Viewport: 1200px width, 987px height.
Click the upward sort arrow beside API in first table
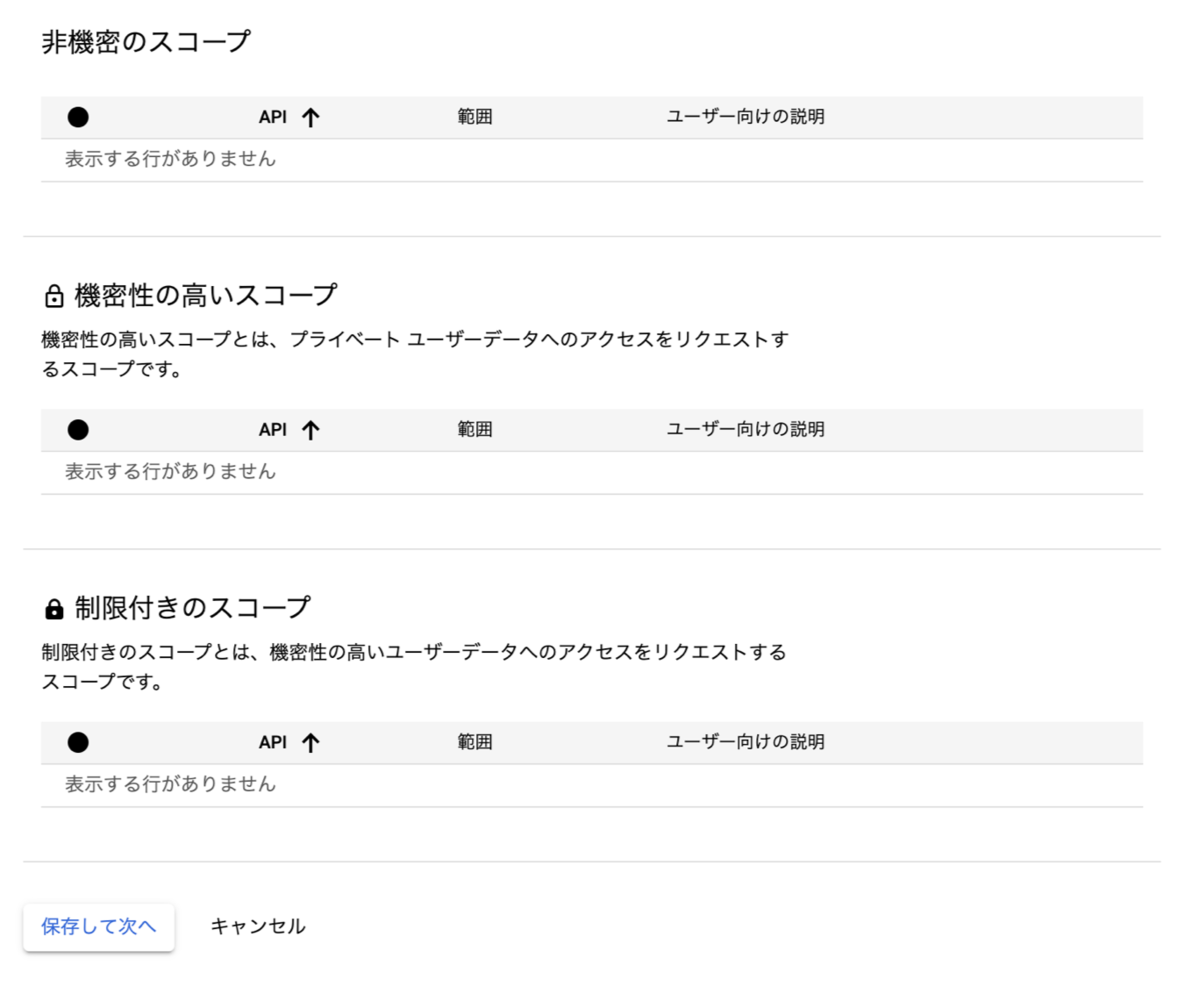[311, 116]
